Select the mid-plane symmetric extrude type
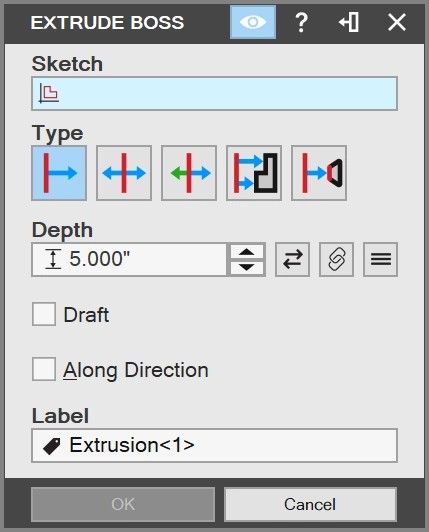Viewport: 429px width, 532px height. [124, 173]
